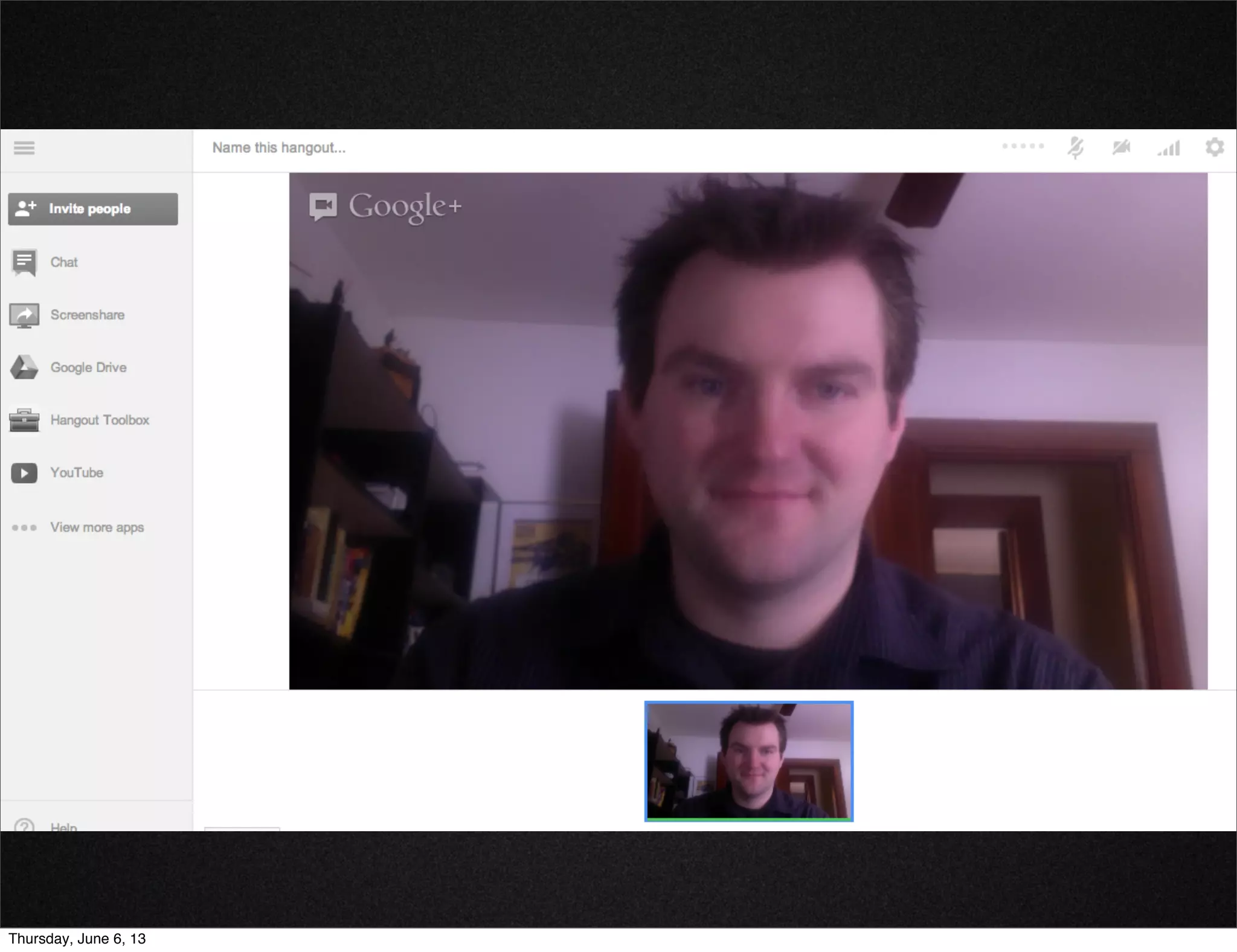The width and height of the screenshot is (1237, 952).
Task: Click the Screenshare monitor icon
Action: (x=24, y=315)
